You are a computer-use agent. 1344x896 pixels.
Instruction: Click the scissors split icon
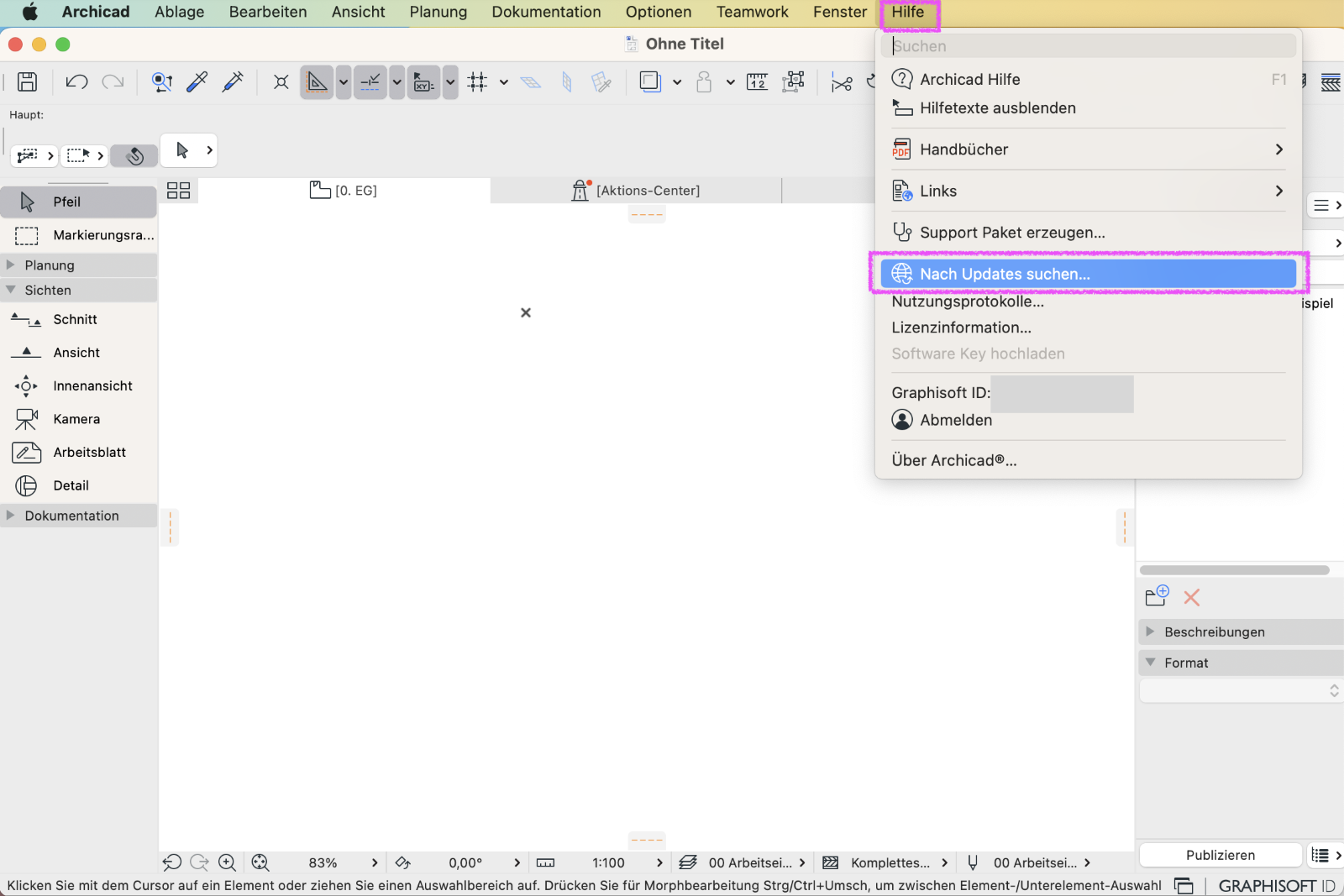(842, 82)
